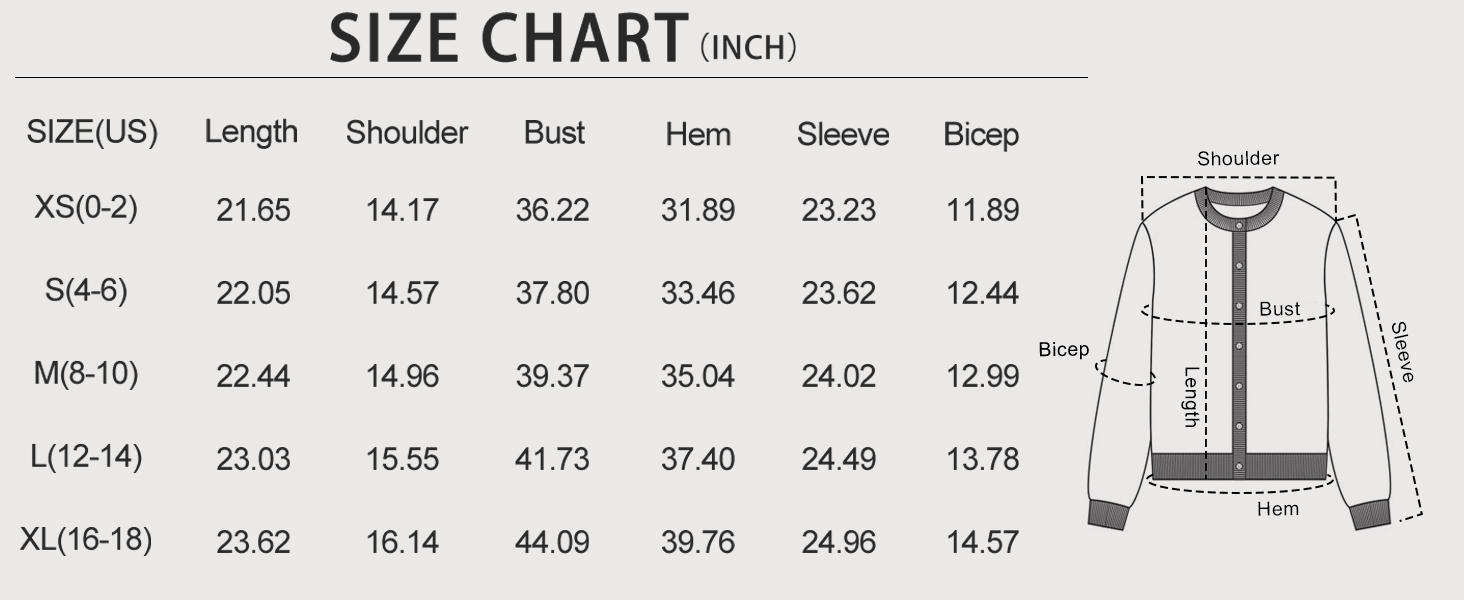Click the Bicep column header
Viewport: 1464px width, 600px height.
(981, 135)
